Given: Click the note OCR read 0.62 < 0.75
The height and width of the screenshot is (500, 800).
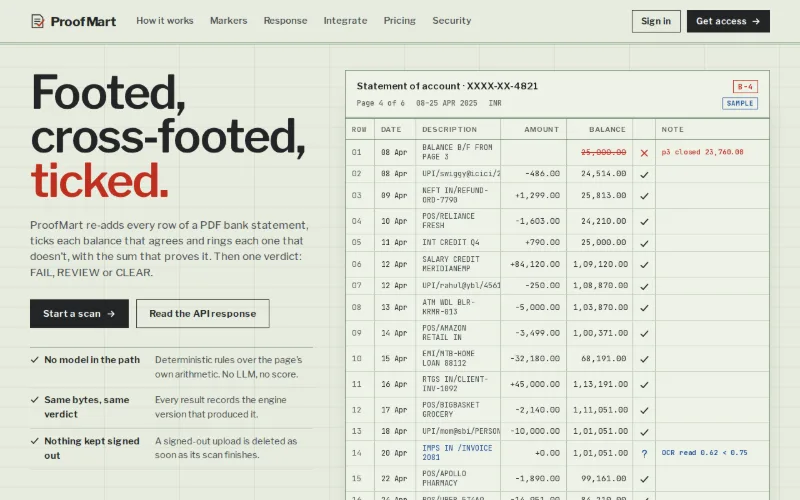Looking at the screenshot, I should coord(704,453).
